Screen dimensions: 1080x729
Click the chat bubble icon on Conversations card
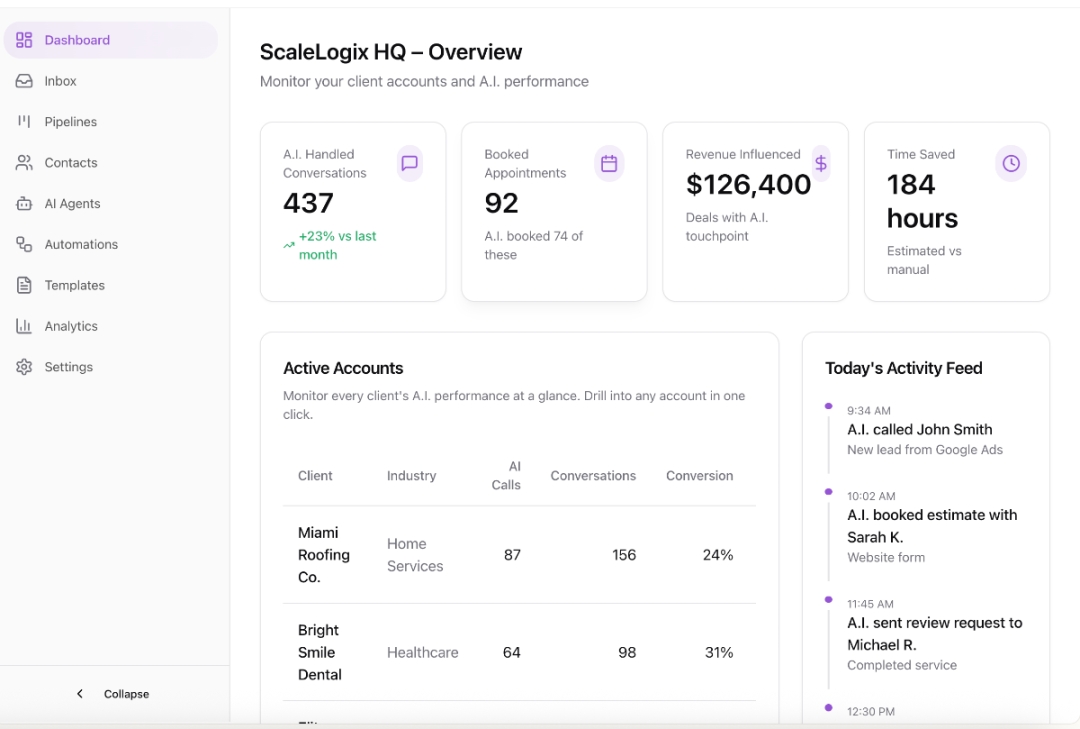tap(409, 163)
